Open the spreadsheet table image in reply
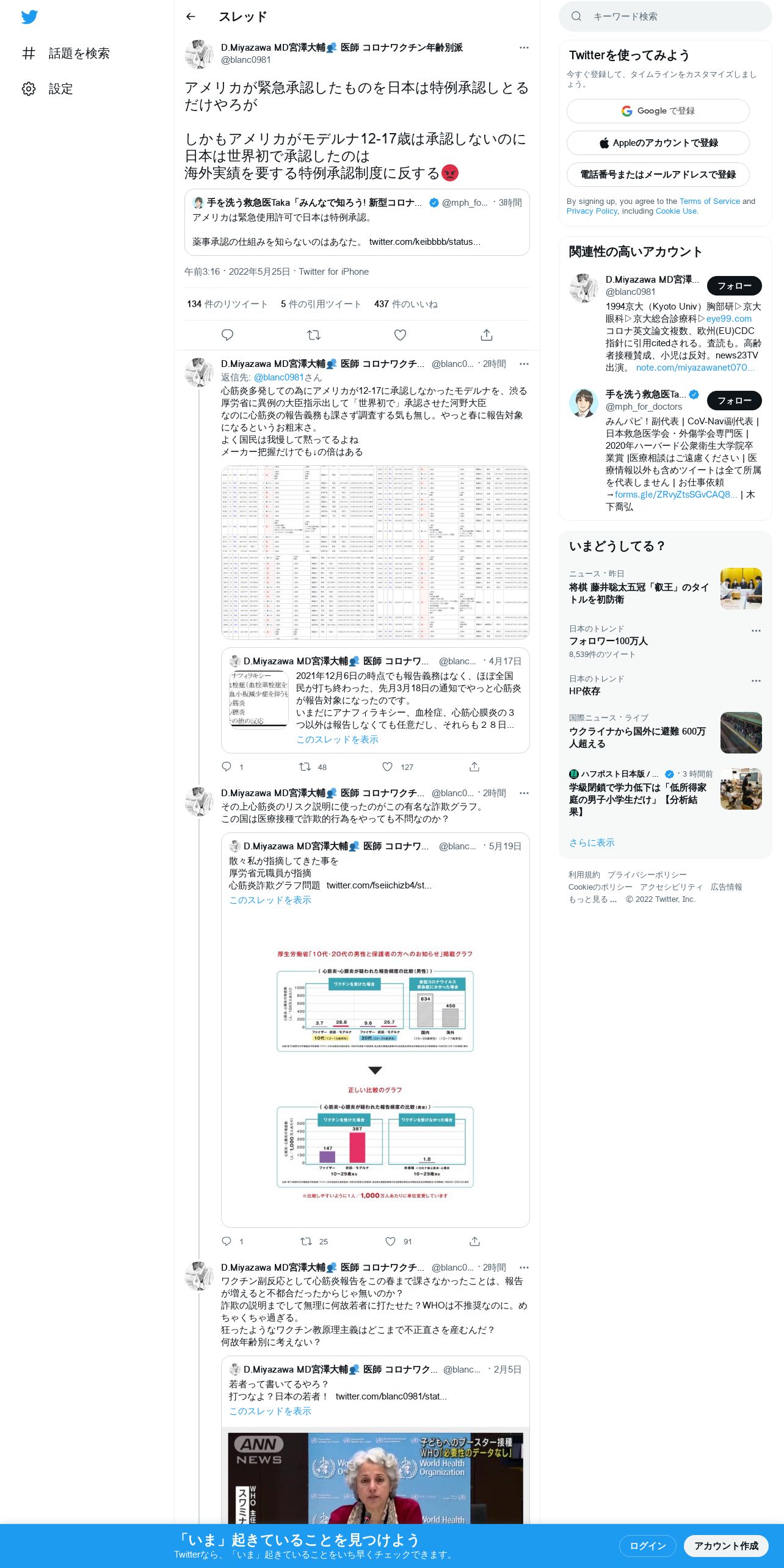The image size is (784, 1568). [375, 553]
